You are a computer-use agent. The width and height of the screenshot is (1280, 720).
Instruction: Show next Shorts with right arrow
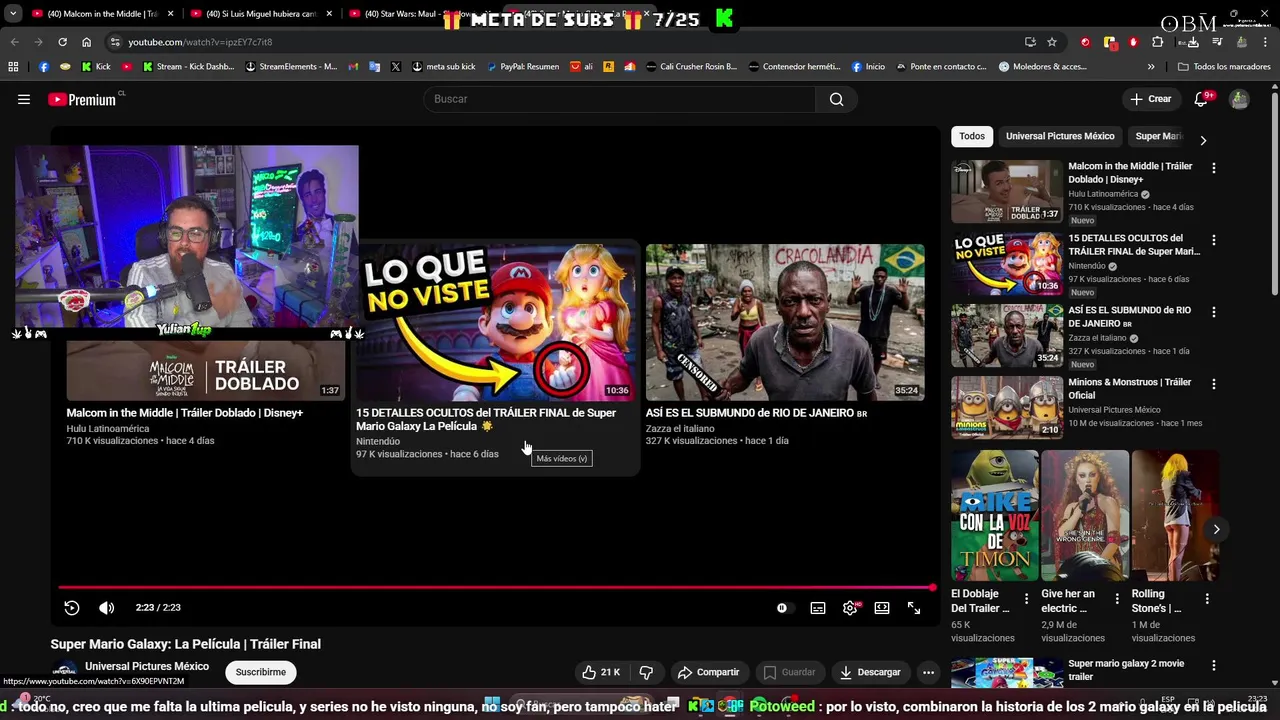pos(1216,529)
